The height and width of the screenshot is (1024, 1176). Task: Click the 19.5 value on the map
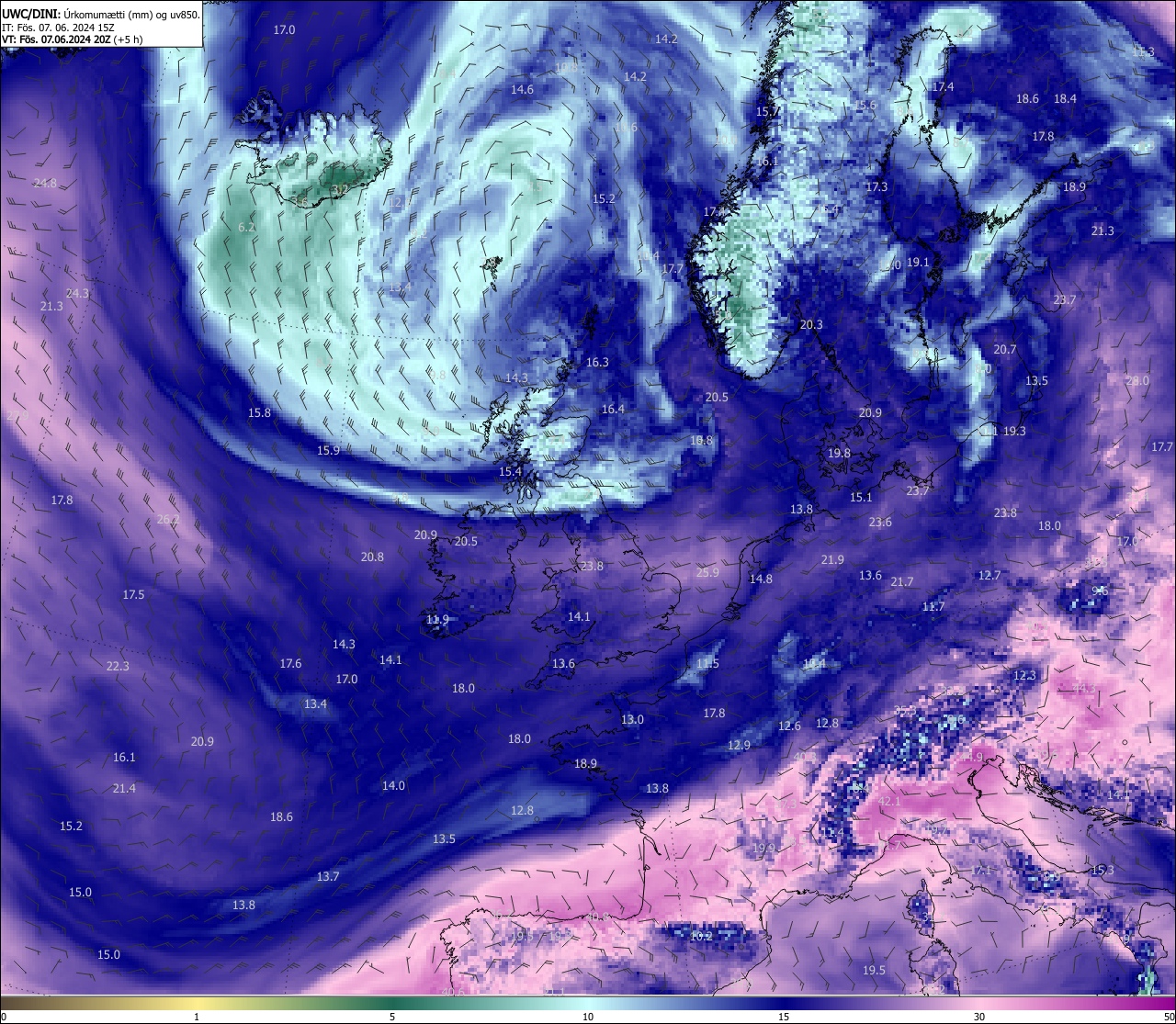pos(874,971)
